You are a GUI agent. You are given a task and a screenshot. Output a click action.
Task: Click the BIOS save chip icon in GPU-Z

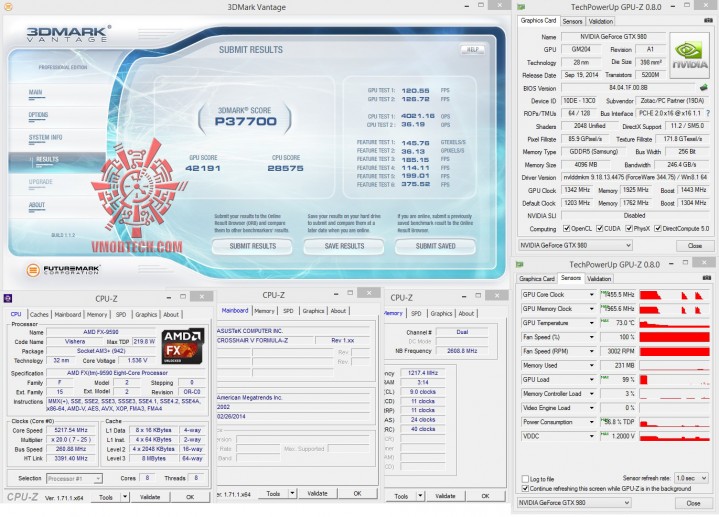tap(703, 87)
